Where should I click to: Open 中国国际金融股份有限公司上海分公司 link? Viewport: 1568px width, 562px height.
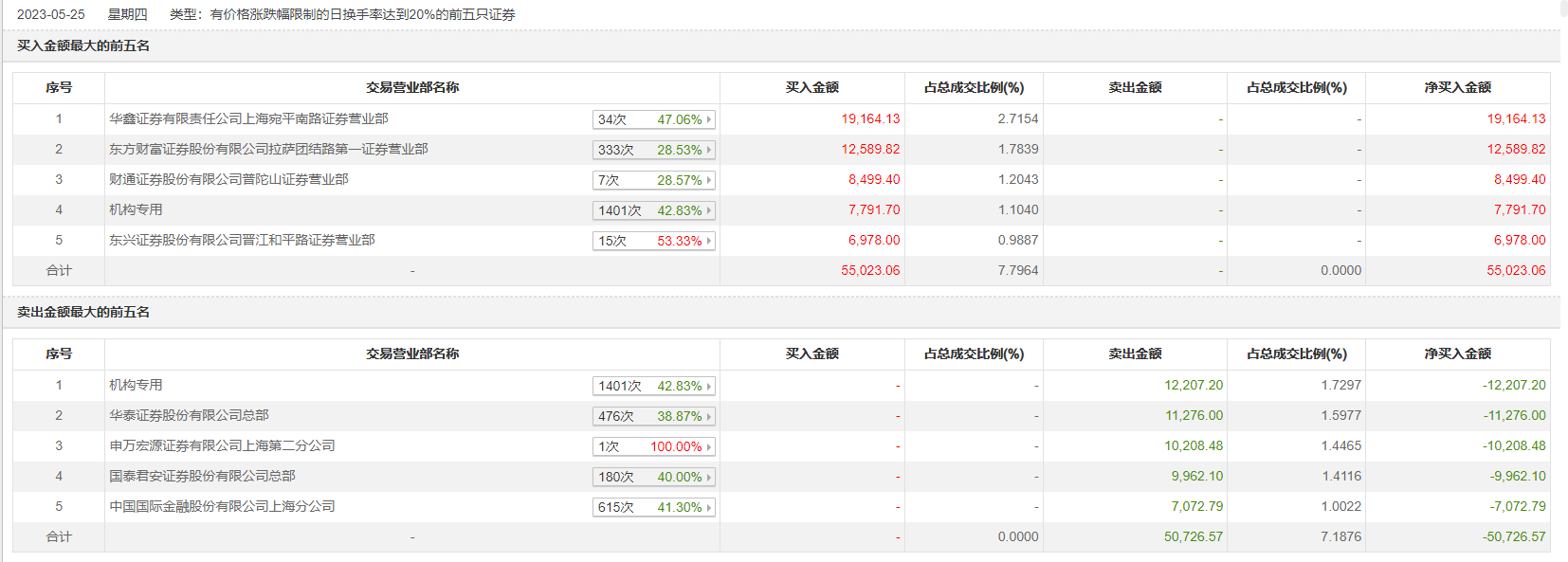coord(222,506)
